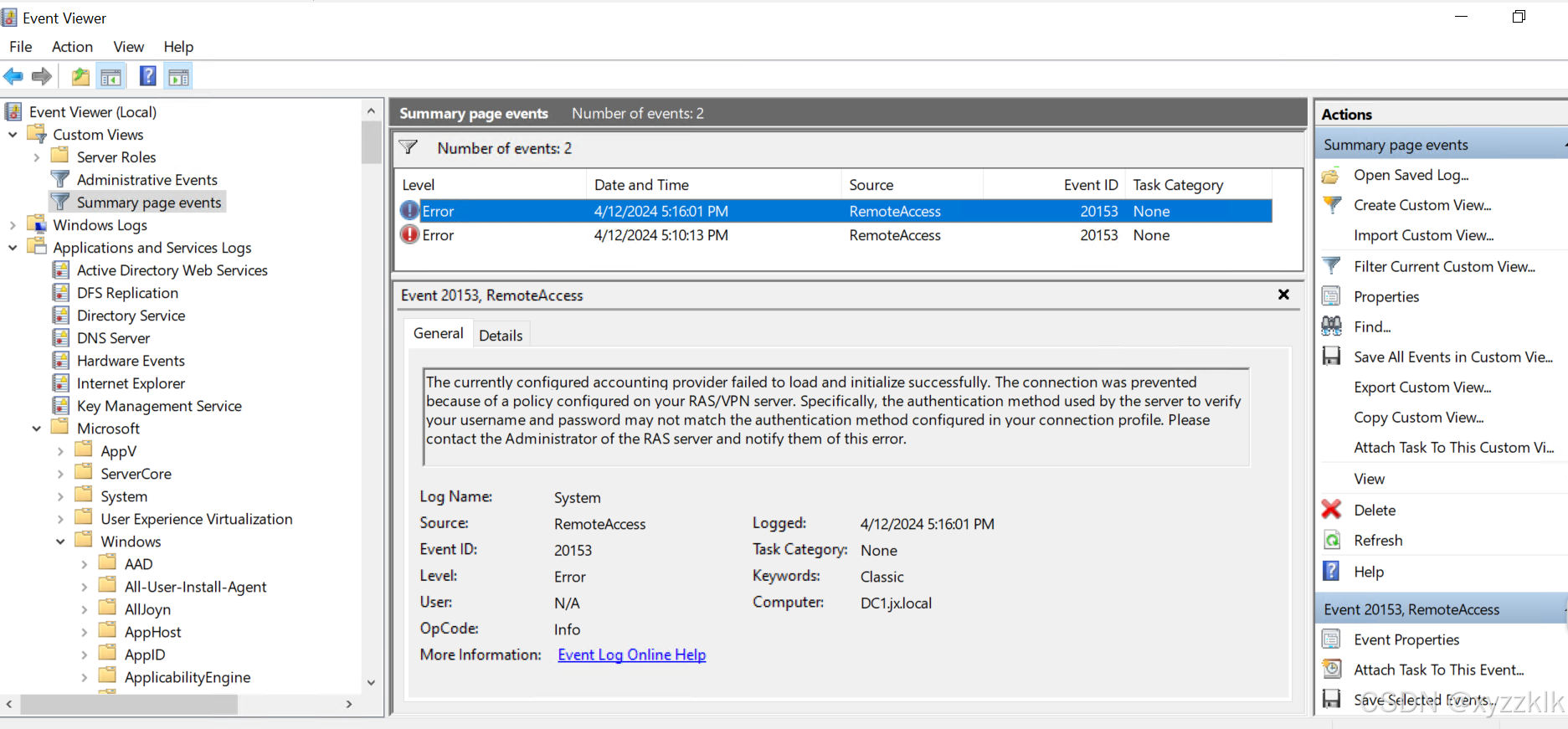Switch to the General tab
The height and width of the screenshot is (729, 1568).
click(438, 333)
